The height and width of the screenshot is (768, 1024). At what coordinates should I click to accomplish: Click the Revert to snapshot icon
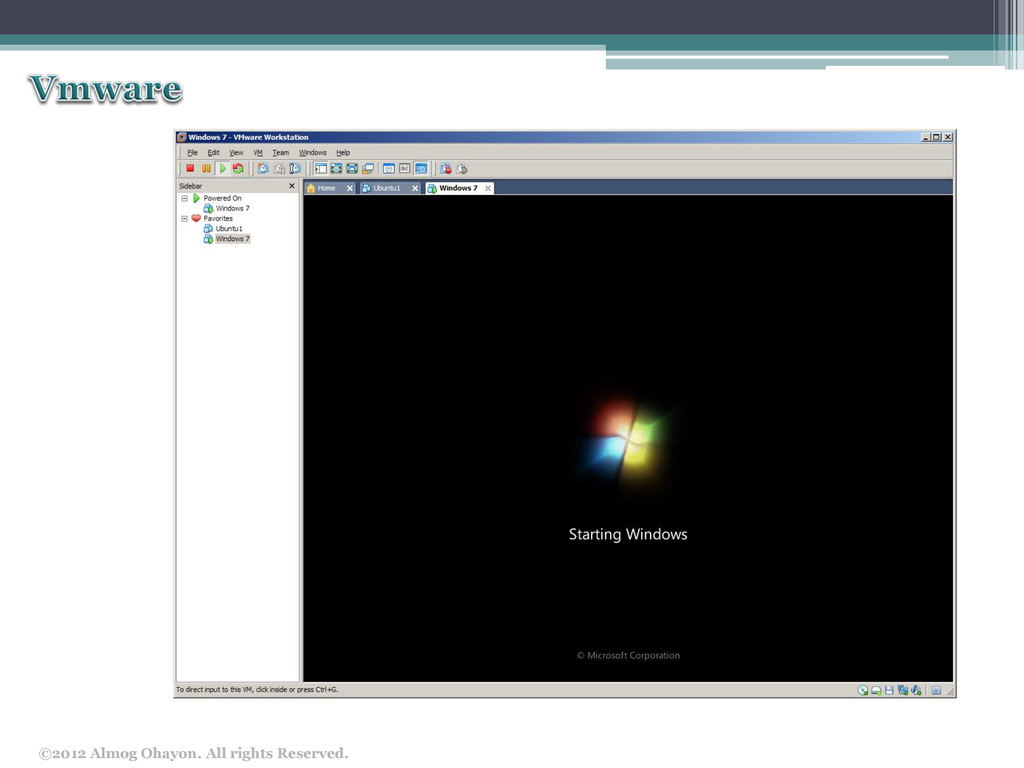click(280, 168)
